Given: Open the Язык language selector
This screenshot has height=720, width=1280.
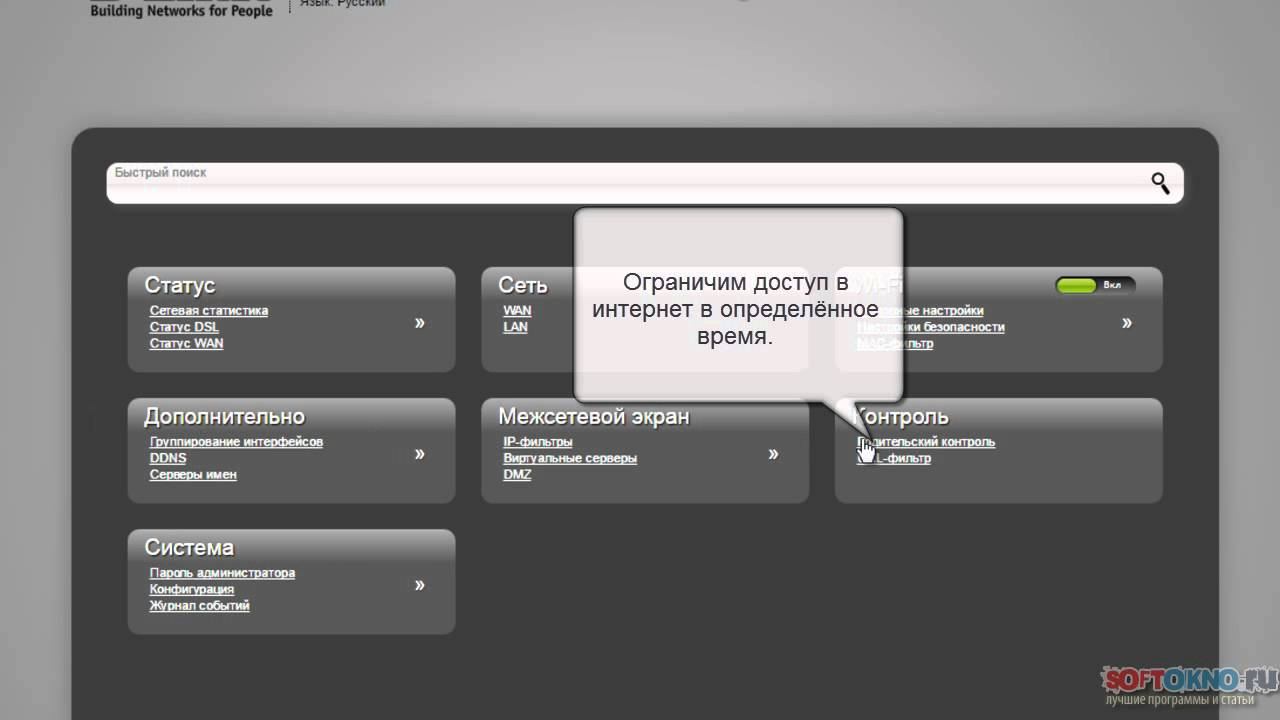Looking at the screenshot, I should pyautogui.click(x=342, y=3).
